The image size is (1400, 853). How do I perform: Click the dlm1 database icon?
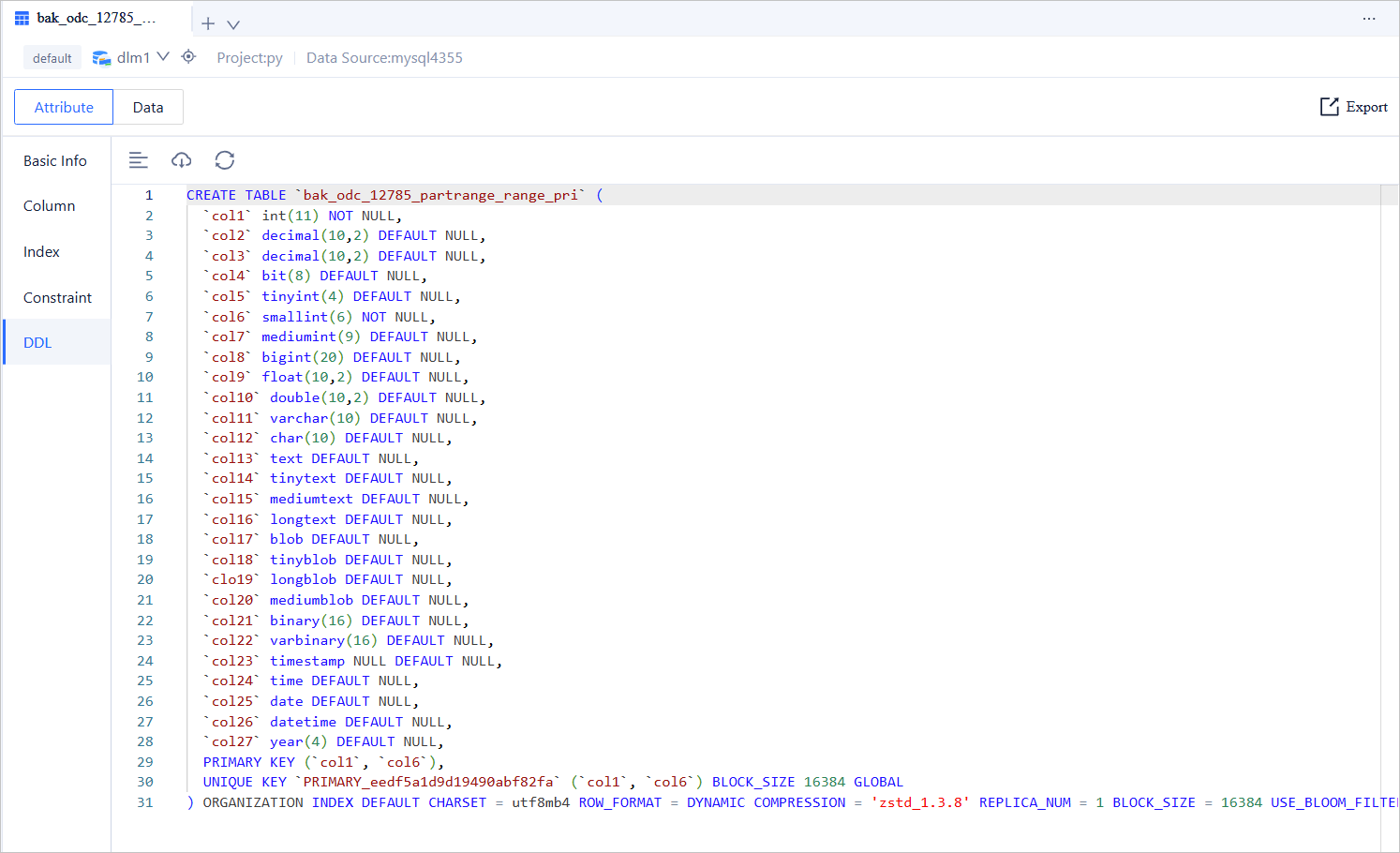[101, 58]
